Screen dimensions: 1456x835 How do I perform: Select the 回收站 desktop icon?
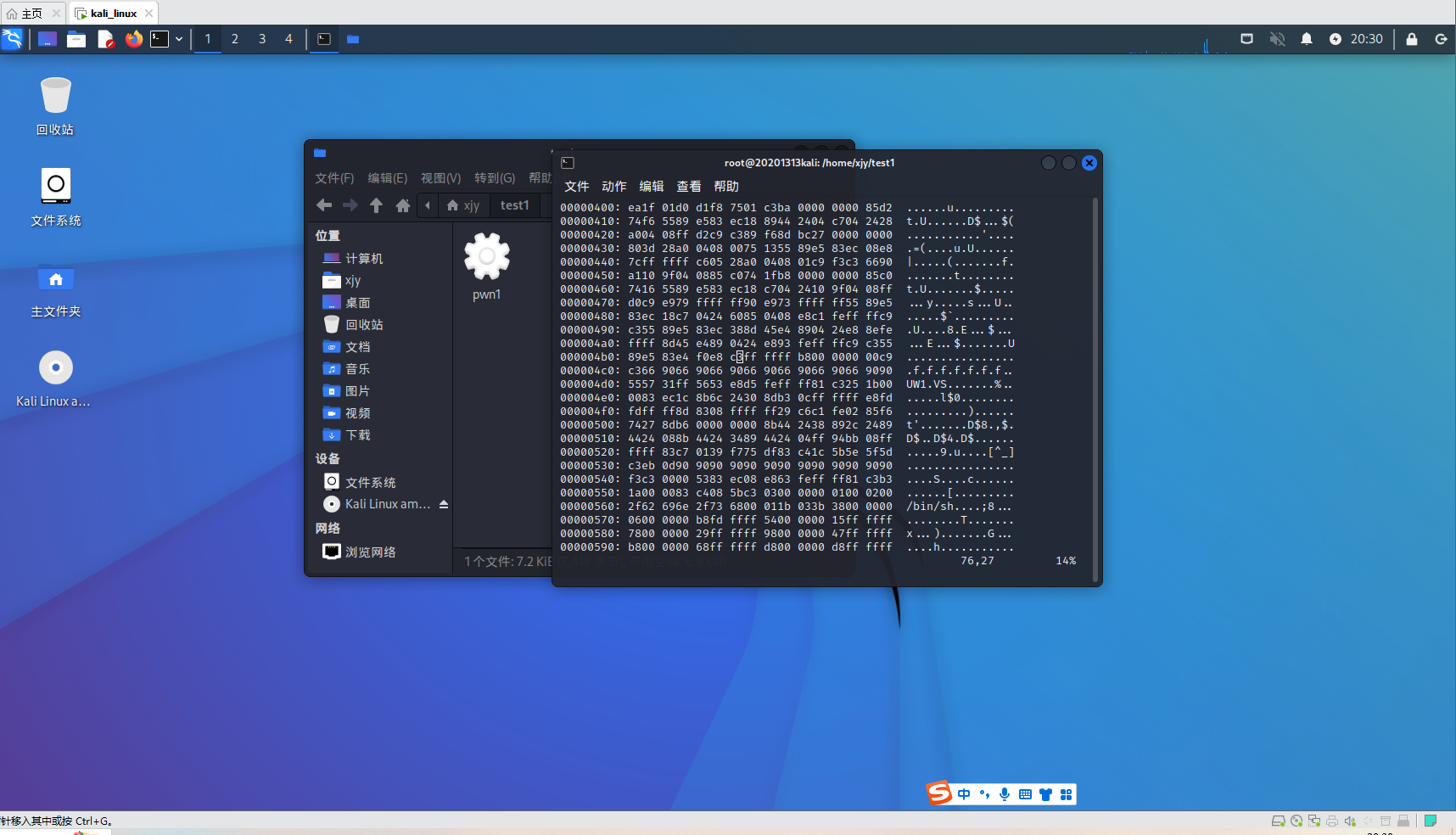coord(55,106)
